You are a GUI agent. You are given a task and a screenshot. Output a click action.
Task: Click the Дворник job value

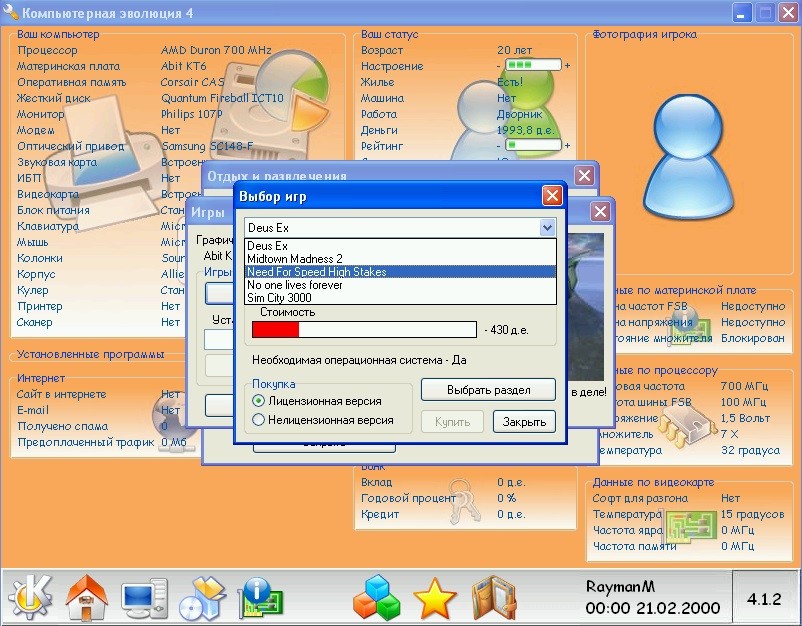tap(519, 114)
